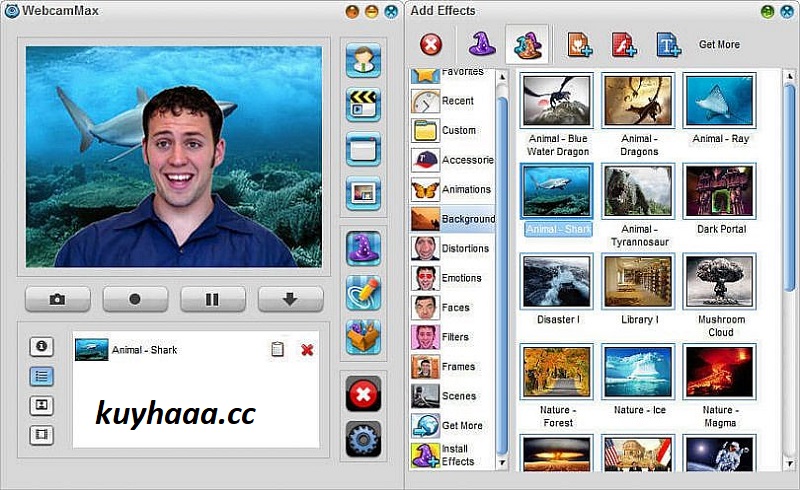Click the category list scroll down arrow

[502, 462]
